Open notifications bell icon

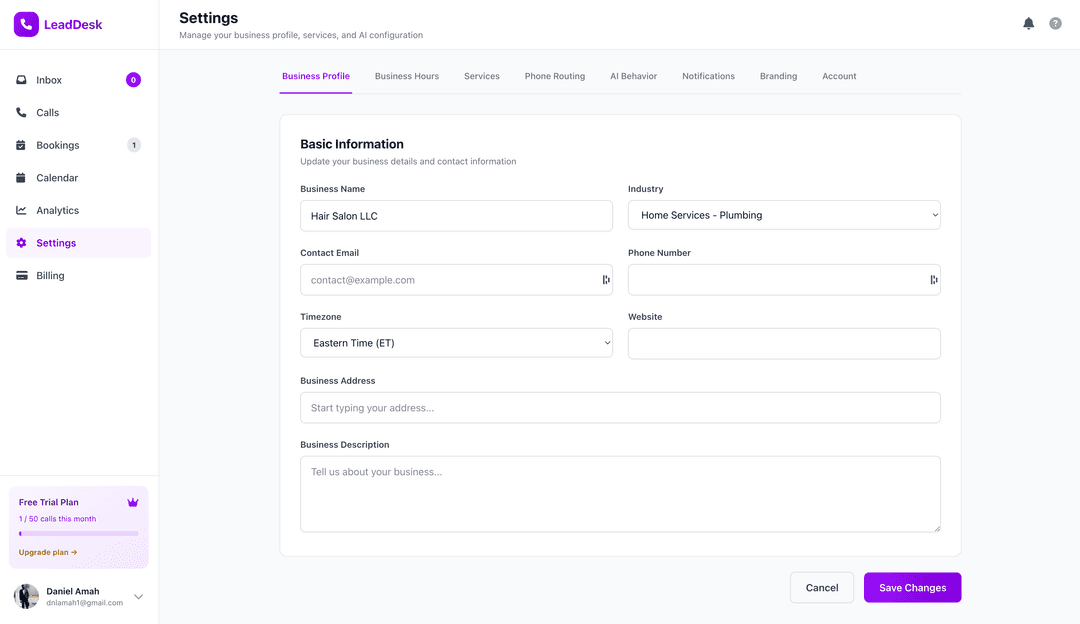1028,23
